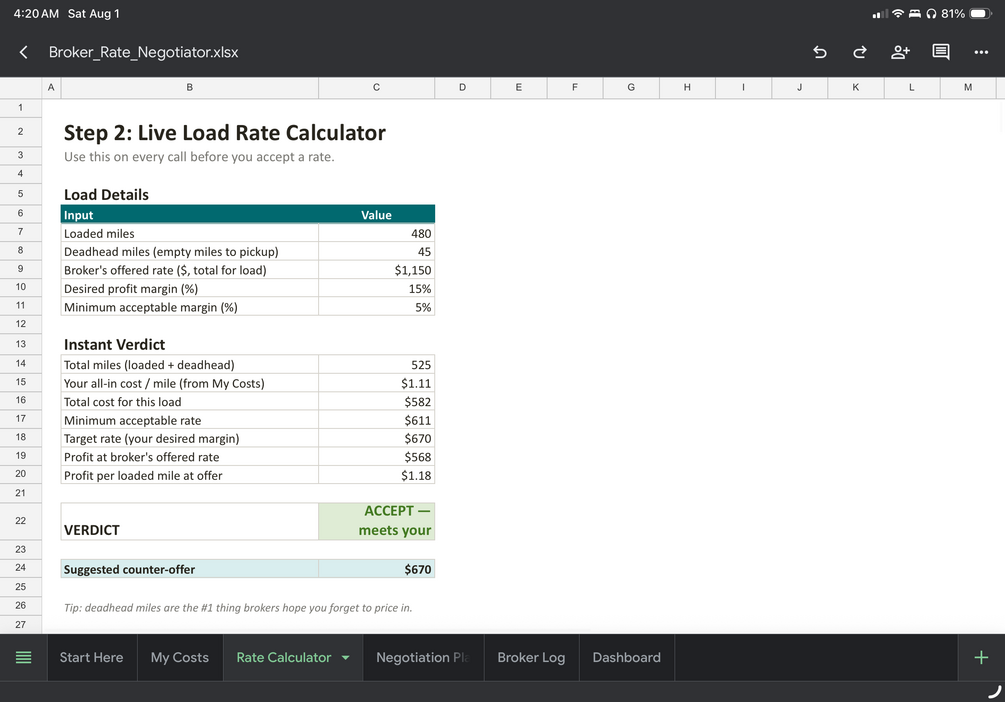Open the comments panel icon

point(940,53)
